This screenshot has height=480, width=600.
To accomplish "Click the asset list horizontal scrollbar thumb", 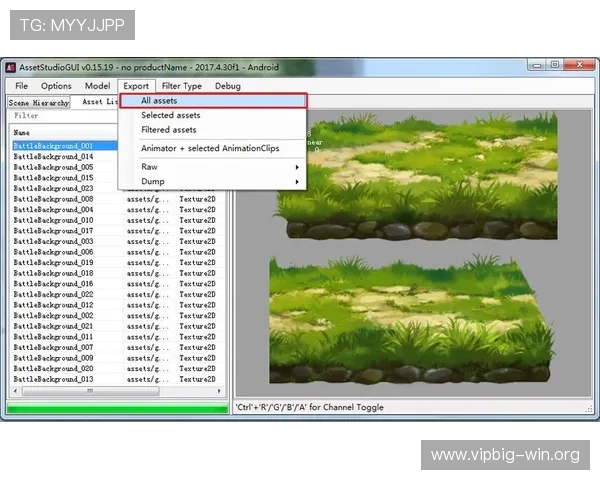I will 90,391.
